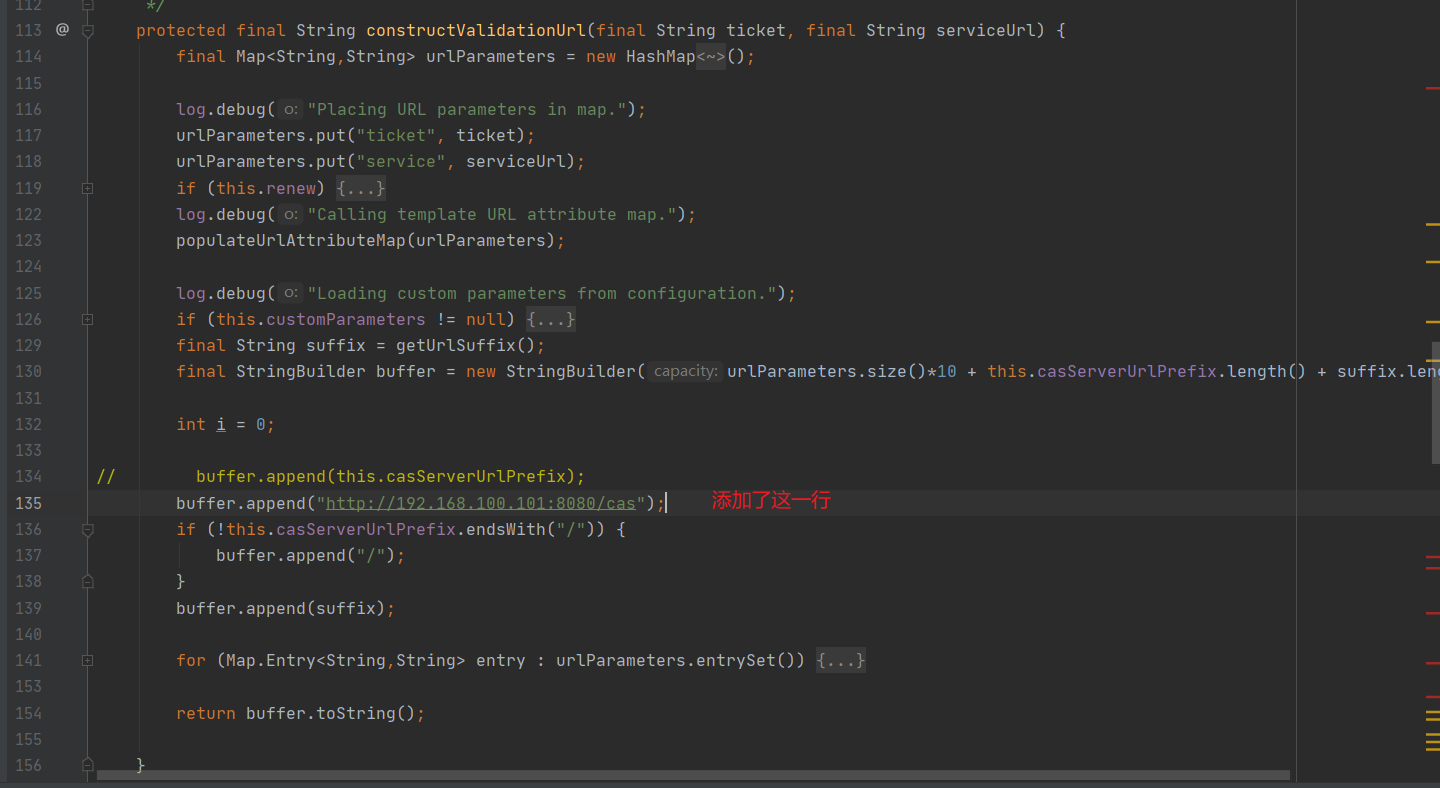Click line number 135 to select that line
The height and width of the screenshot is (788, 1440).
[28, 503]
